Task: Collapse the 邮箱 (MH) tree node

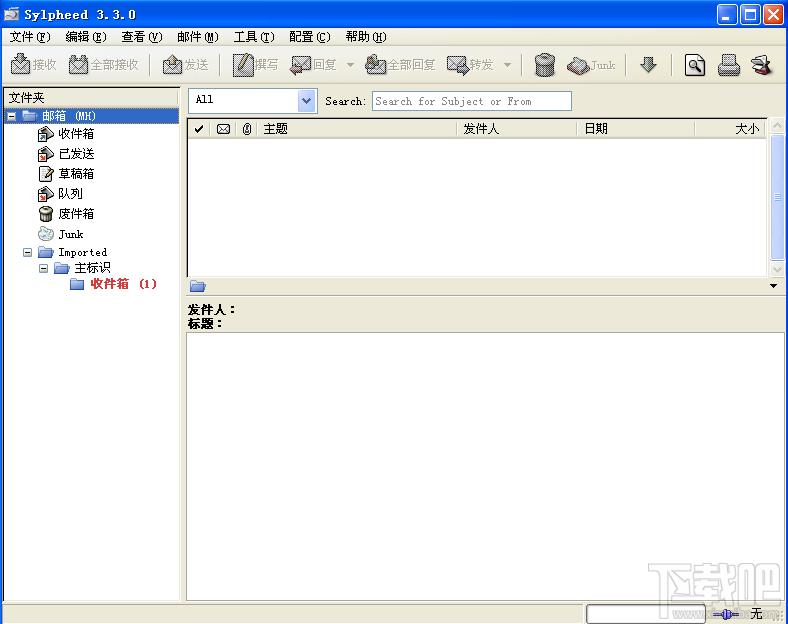Action: pyautogui.click(x=12, y=117)
